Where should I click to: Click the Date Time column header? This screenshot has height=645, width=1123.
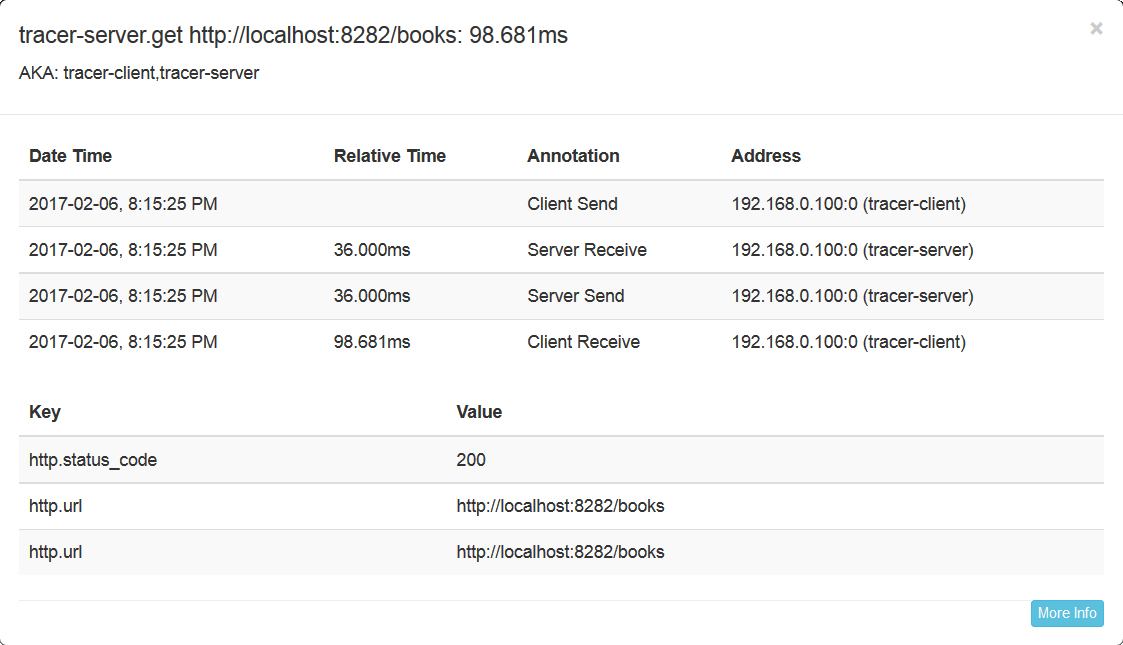[70, 156]
